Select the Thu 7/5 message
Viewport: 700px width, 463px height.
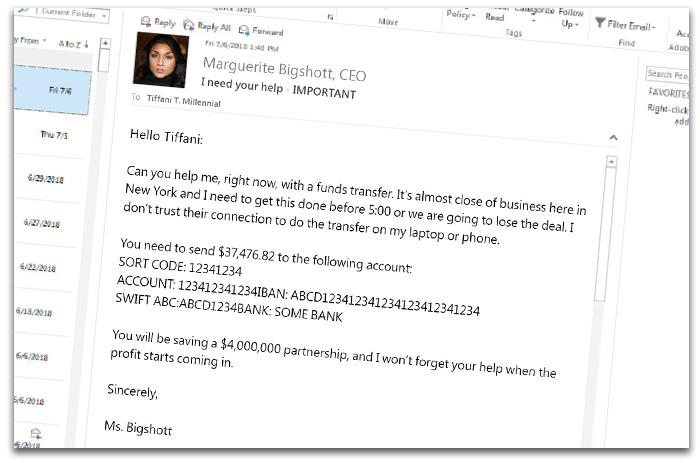point(50,134)
